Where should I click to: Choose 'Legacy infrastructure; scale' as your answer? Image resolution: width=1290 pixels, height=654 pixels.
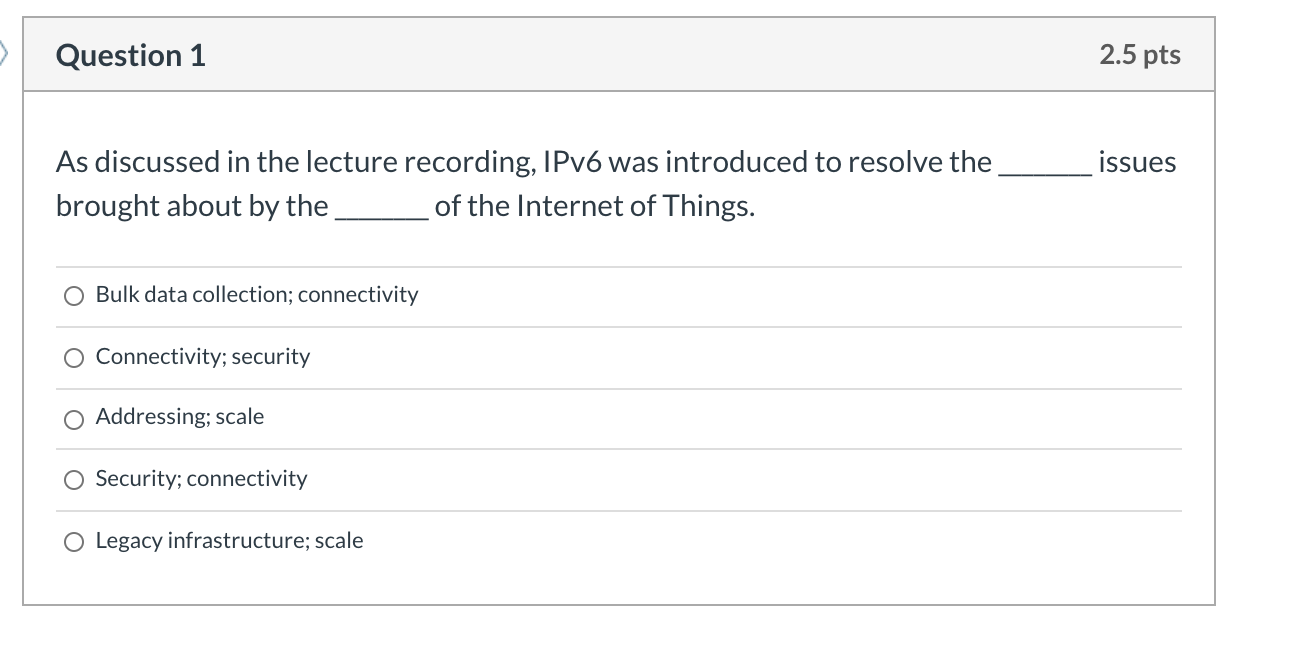(x=73, y=541)
